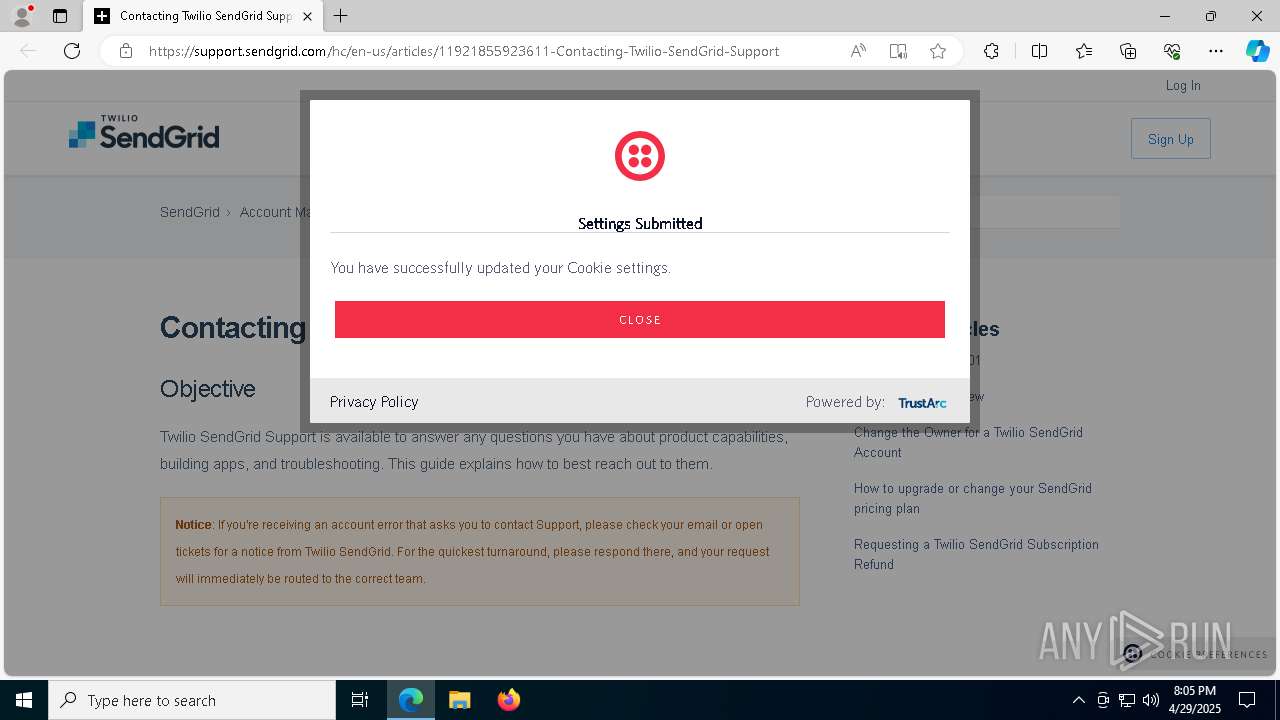
Task: Open Task View icon in taskbar
Action: click(360, 700)
